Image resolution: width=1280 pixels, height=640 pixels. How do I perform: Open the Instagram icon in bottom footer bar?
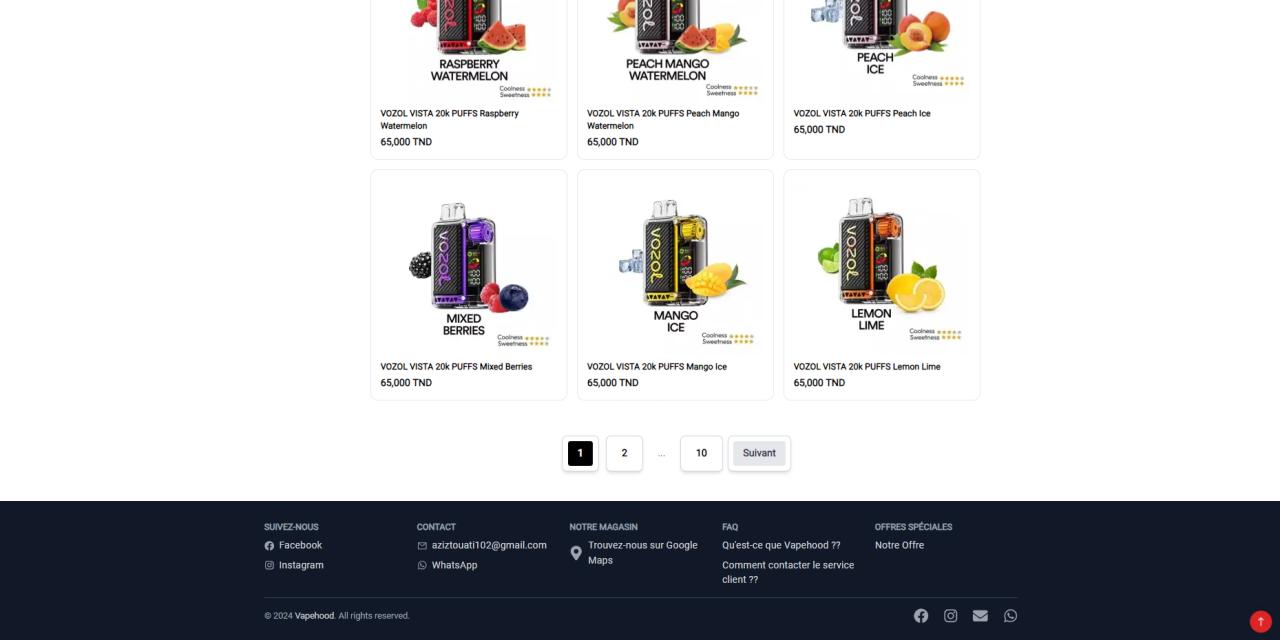(x=951, y=616)
